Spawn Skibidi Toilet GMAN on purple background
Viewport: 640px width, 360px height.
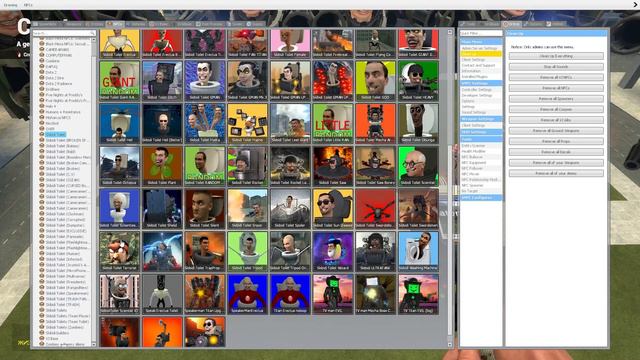[204, 80]
